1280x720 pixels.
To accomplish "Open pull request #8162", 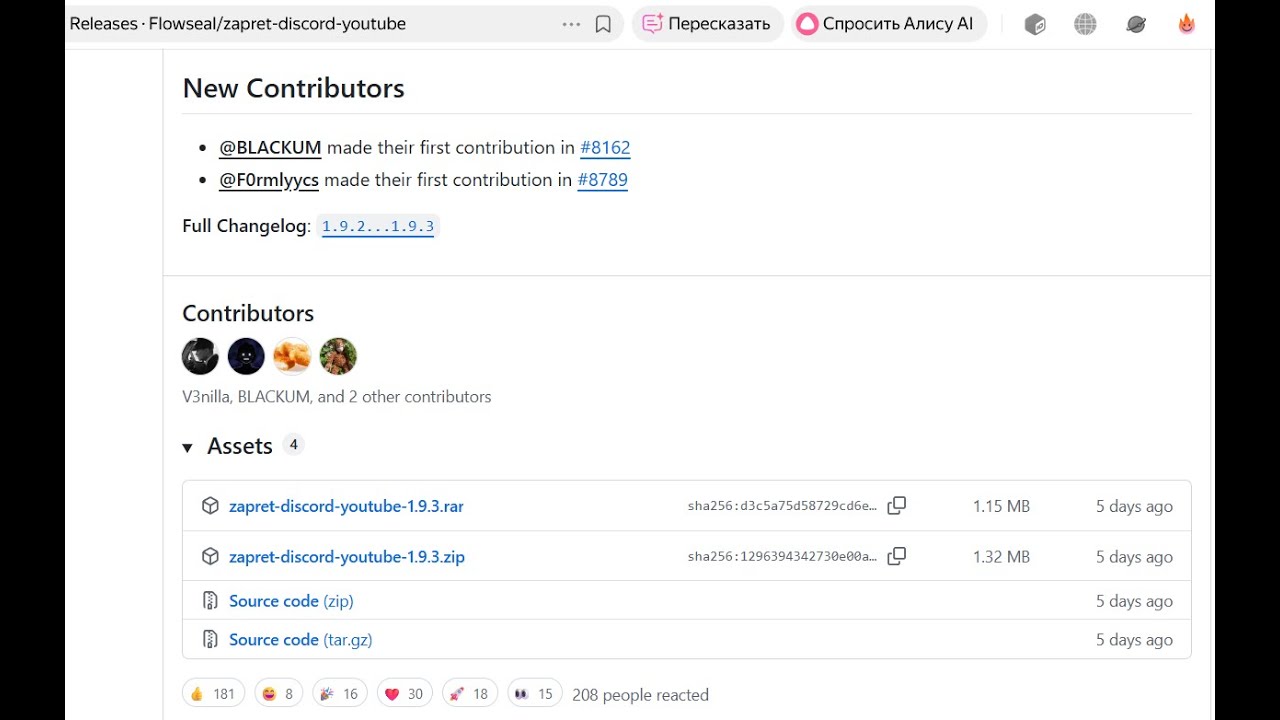I will 605,148.
